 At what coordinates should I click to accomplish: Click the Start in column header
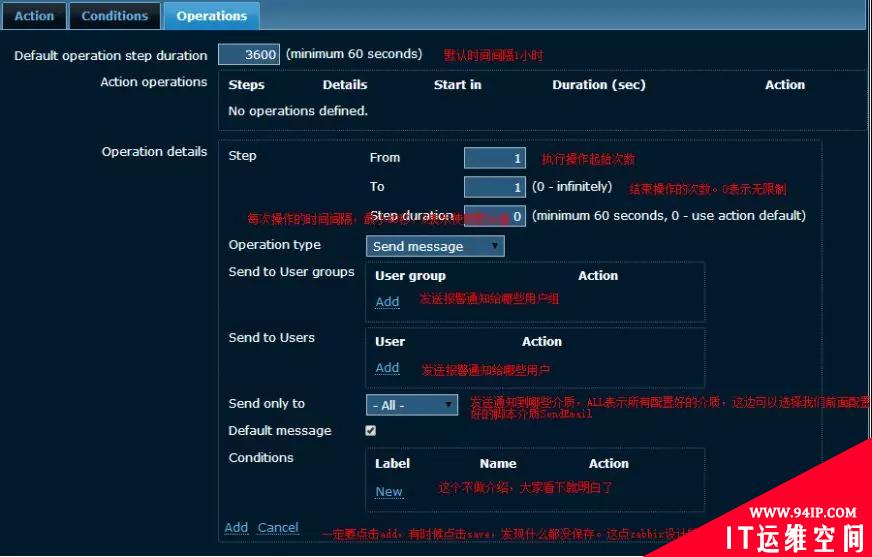[457, 85]
